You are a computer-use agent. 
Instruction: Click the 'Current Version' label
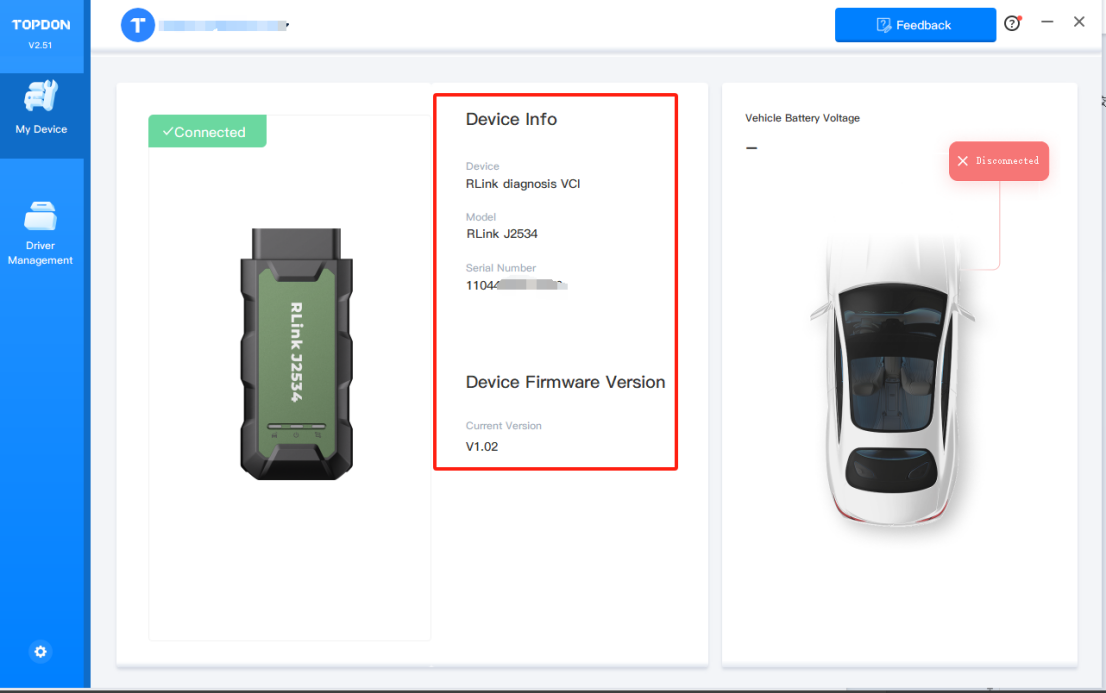point(504,426)
